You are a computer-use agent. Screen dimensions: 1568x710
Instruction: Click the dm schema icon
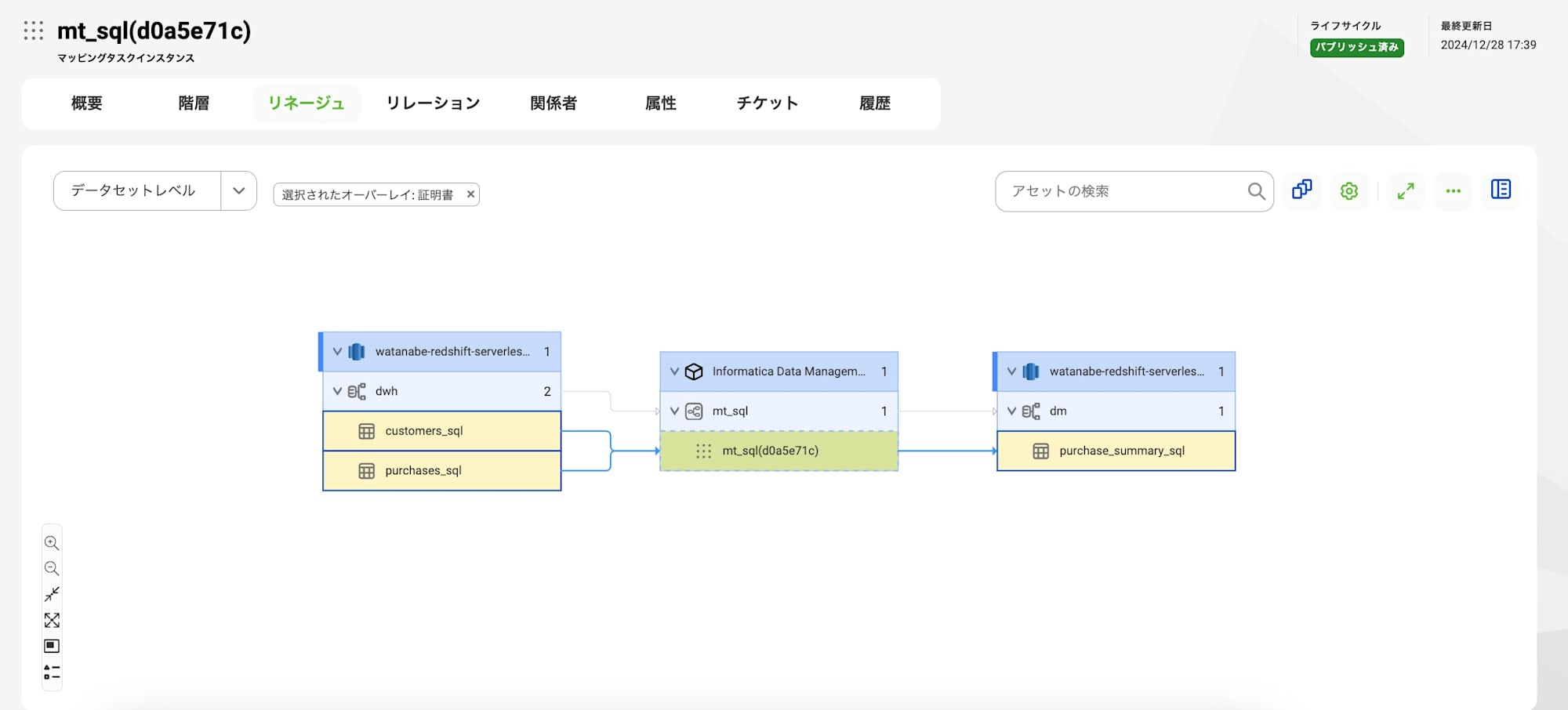click(x=1031, y=411)
